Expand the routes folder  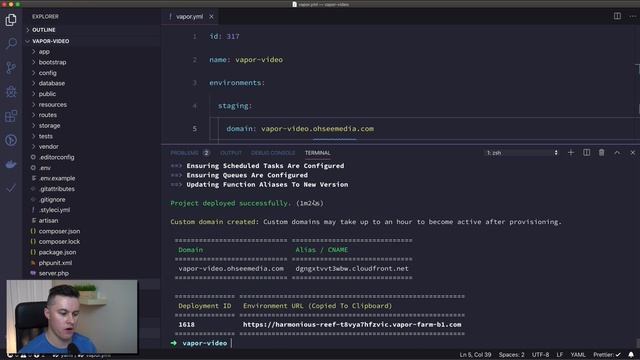click(47, 115)
